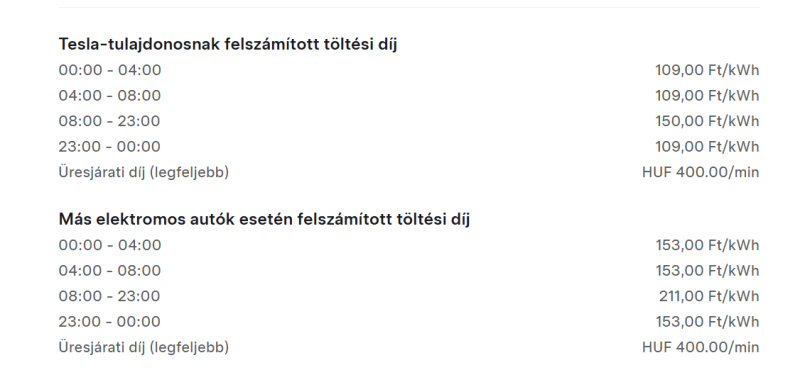The width and height of the screenshot is (800, 382).
Task: Select other cars' 08:00 - 23:00 time slot
Action: click(x=109, y=296)
